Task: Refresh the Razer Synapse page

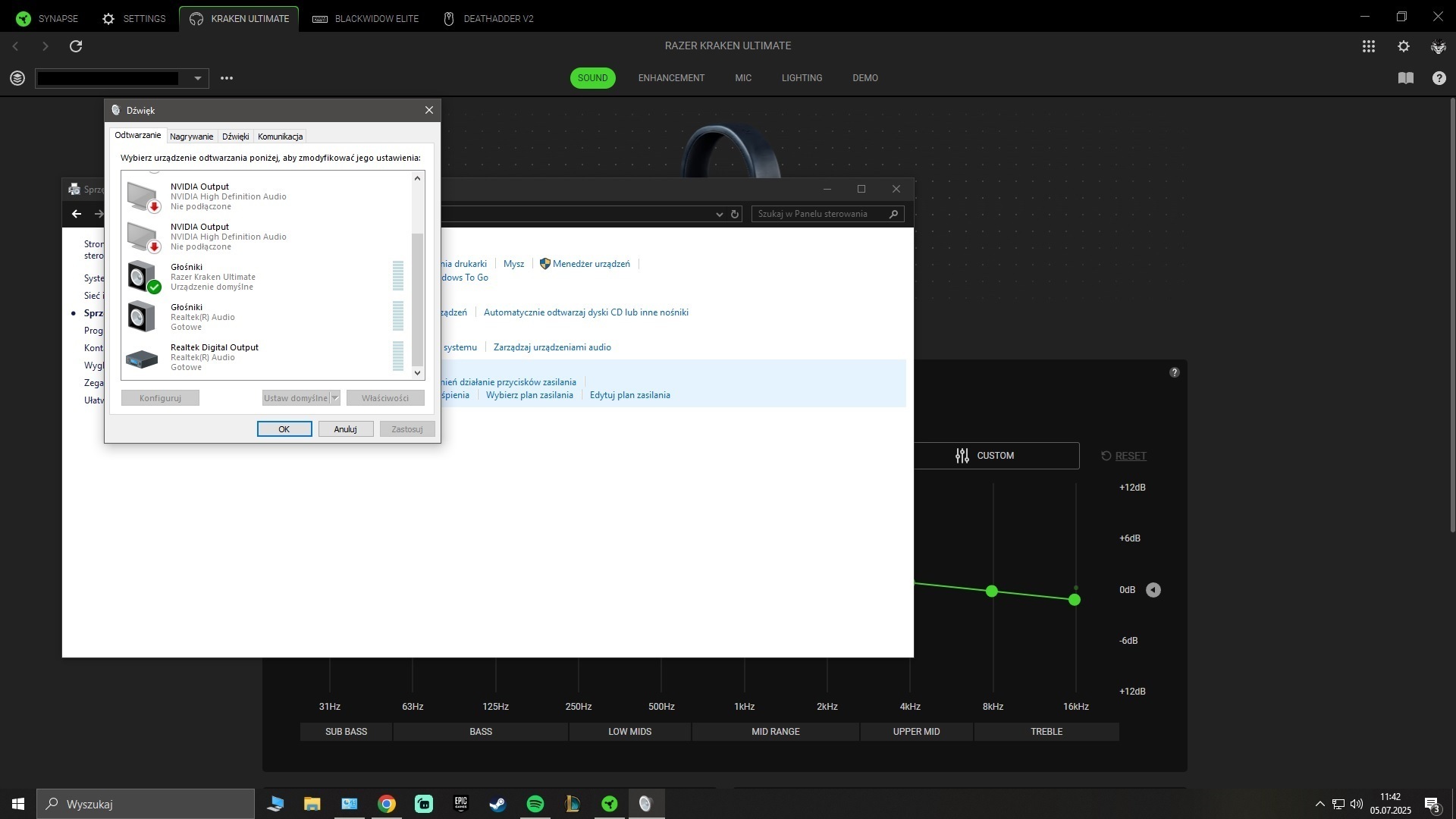Action: 76,46
